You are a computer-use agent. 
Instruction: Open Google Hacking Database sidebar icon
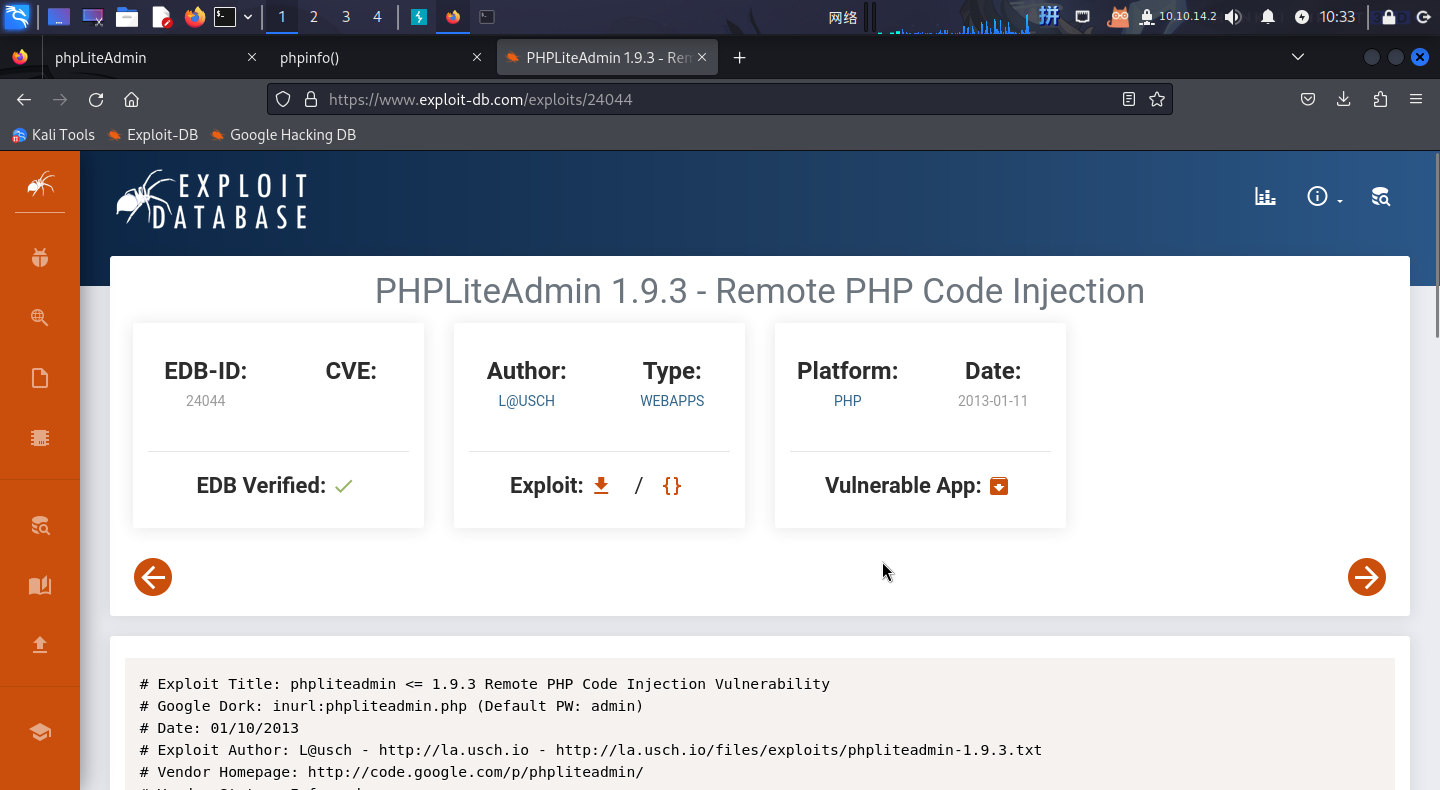tap(40, 318)
